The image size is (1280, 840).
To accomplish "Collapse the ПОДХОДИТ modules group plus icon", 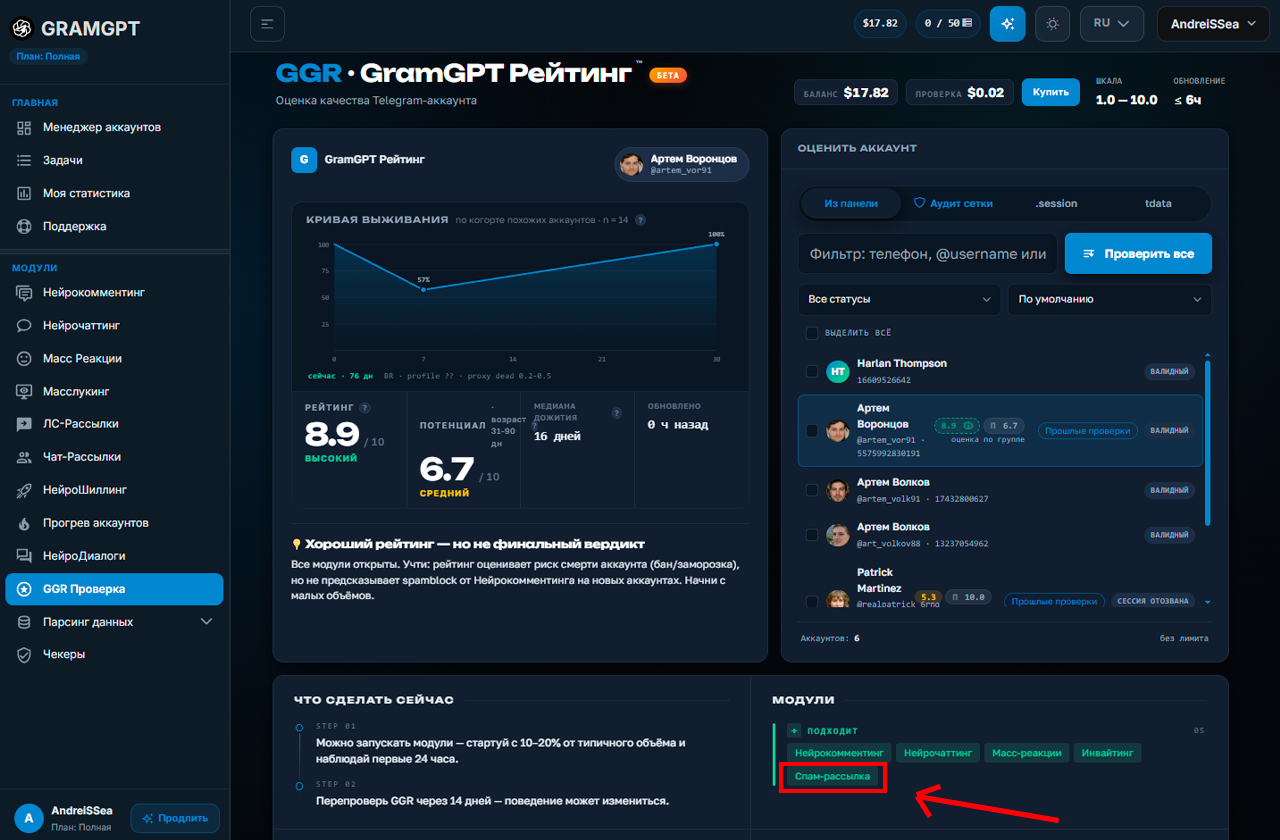I will (794, 731).
